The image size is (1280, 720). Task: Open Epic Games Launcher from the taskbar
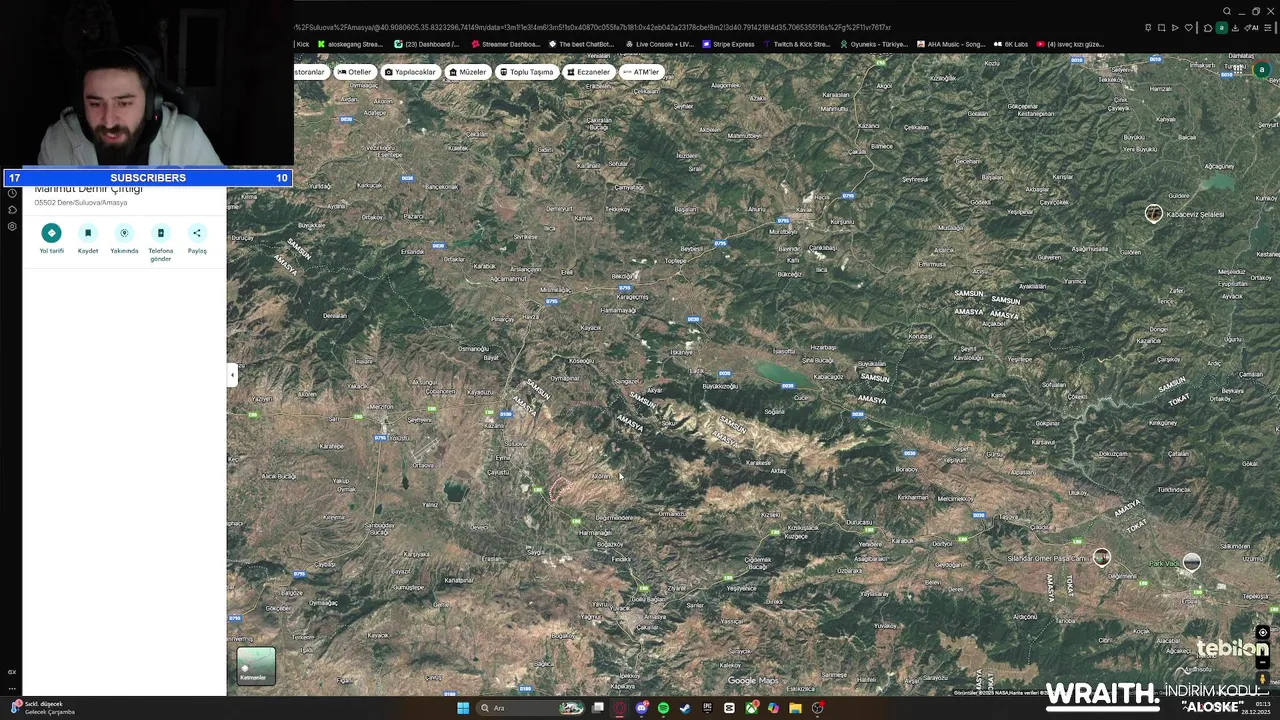(707, 708)
